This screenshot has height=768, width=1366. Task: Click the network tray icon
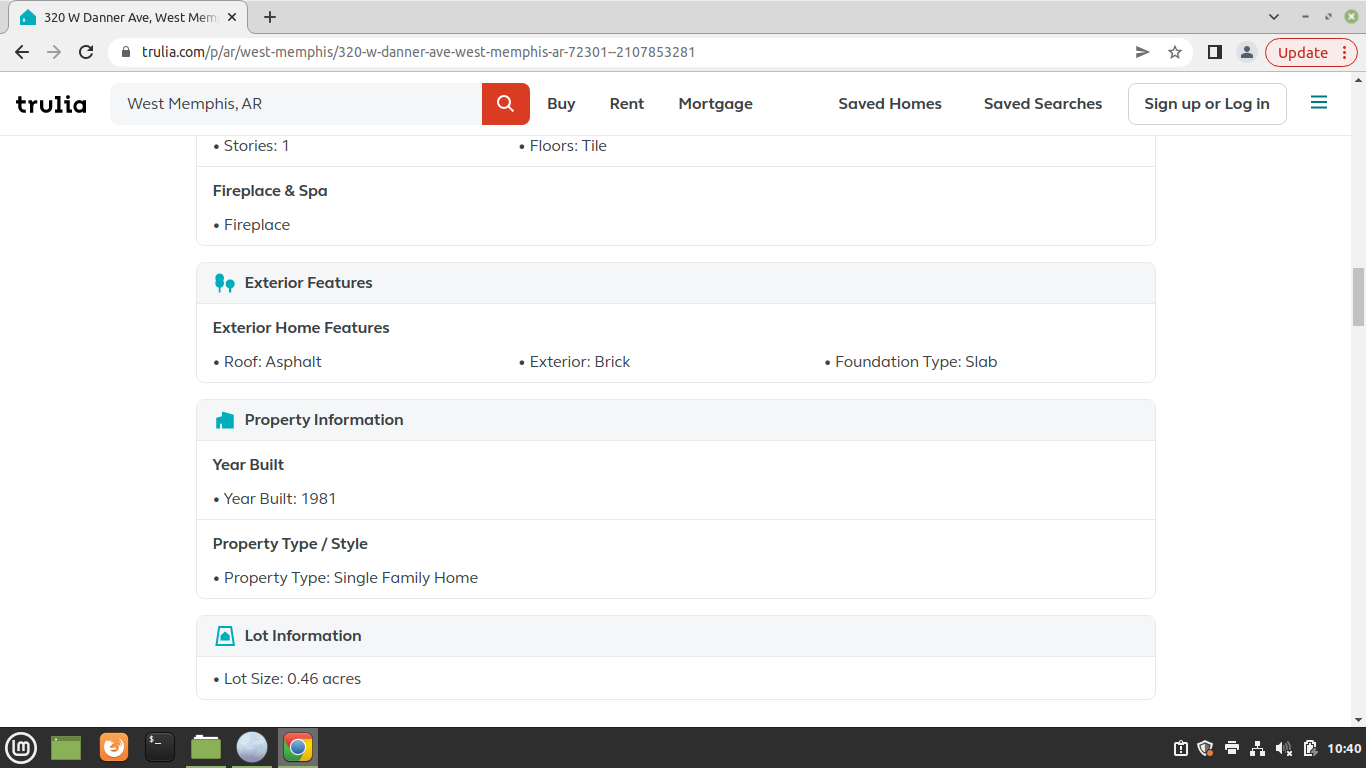coord(1258,748)
